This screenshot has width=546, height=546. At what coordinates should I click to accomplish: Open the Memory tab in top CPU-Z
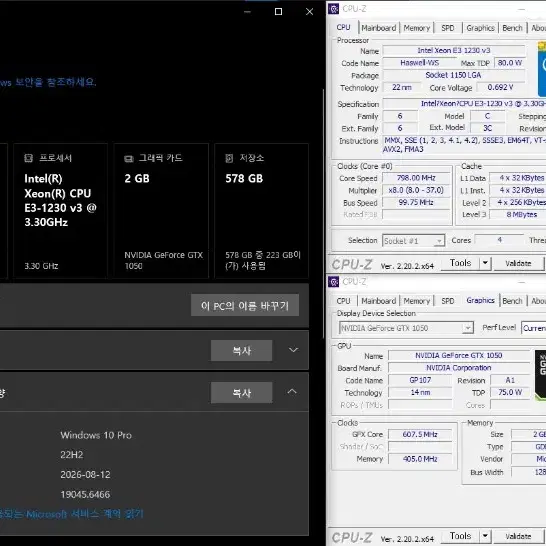tap(416, 28)
